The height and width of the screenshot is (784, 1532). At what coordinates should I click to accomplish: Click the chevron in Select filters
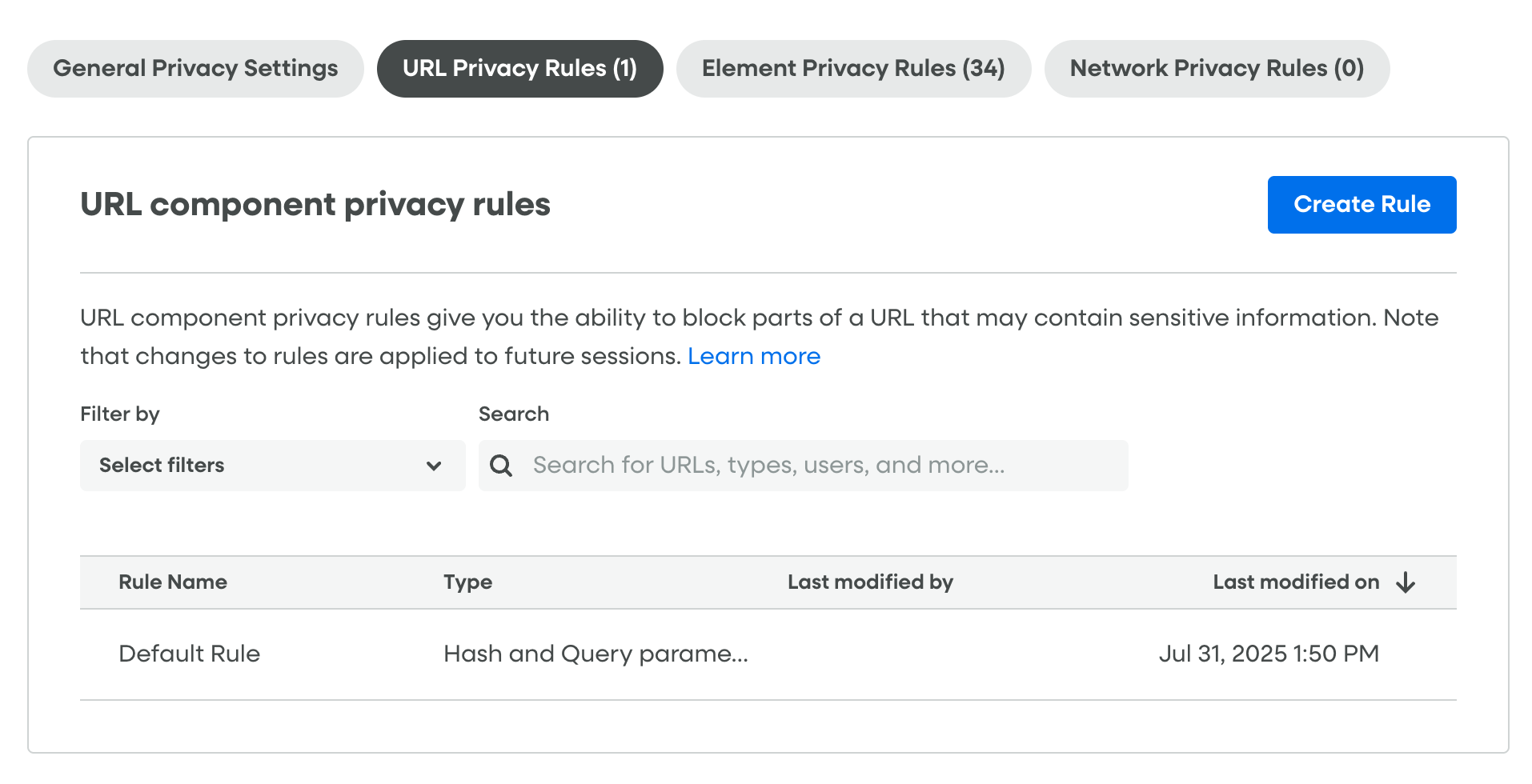tap(434, 466)
